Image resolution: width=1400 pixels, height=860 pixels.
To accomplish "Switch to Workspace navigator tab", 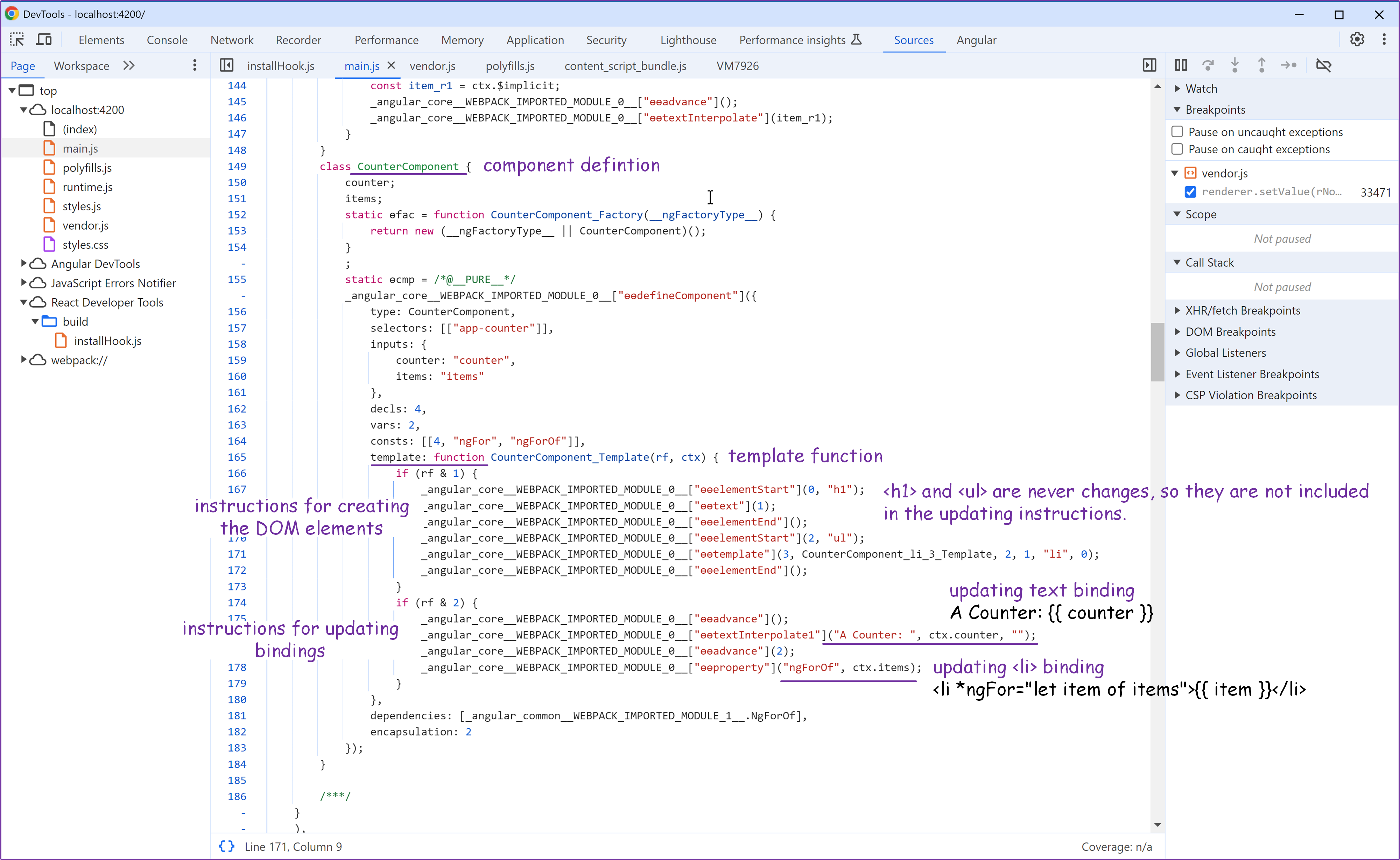I will click(81, 65).
